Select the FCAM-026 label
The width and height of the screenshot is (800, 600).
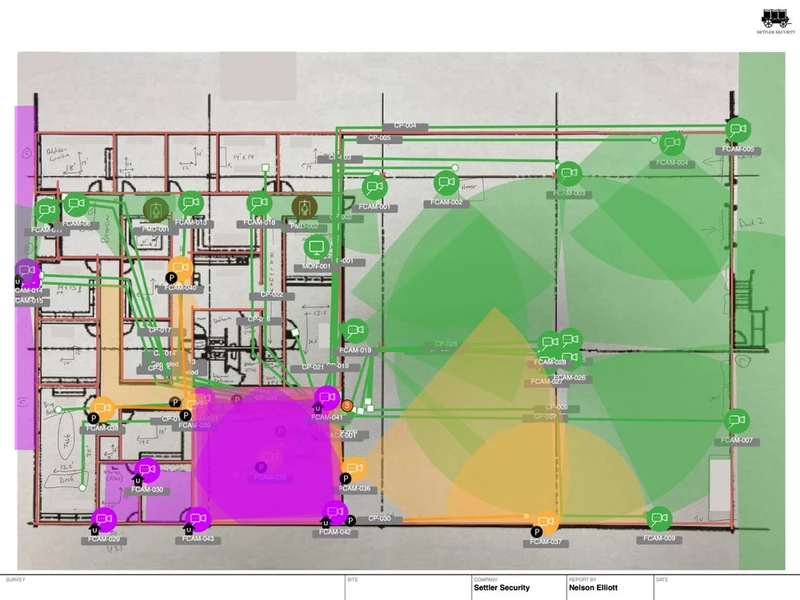tap(570, 378)
